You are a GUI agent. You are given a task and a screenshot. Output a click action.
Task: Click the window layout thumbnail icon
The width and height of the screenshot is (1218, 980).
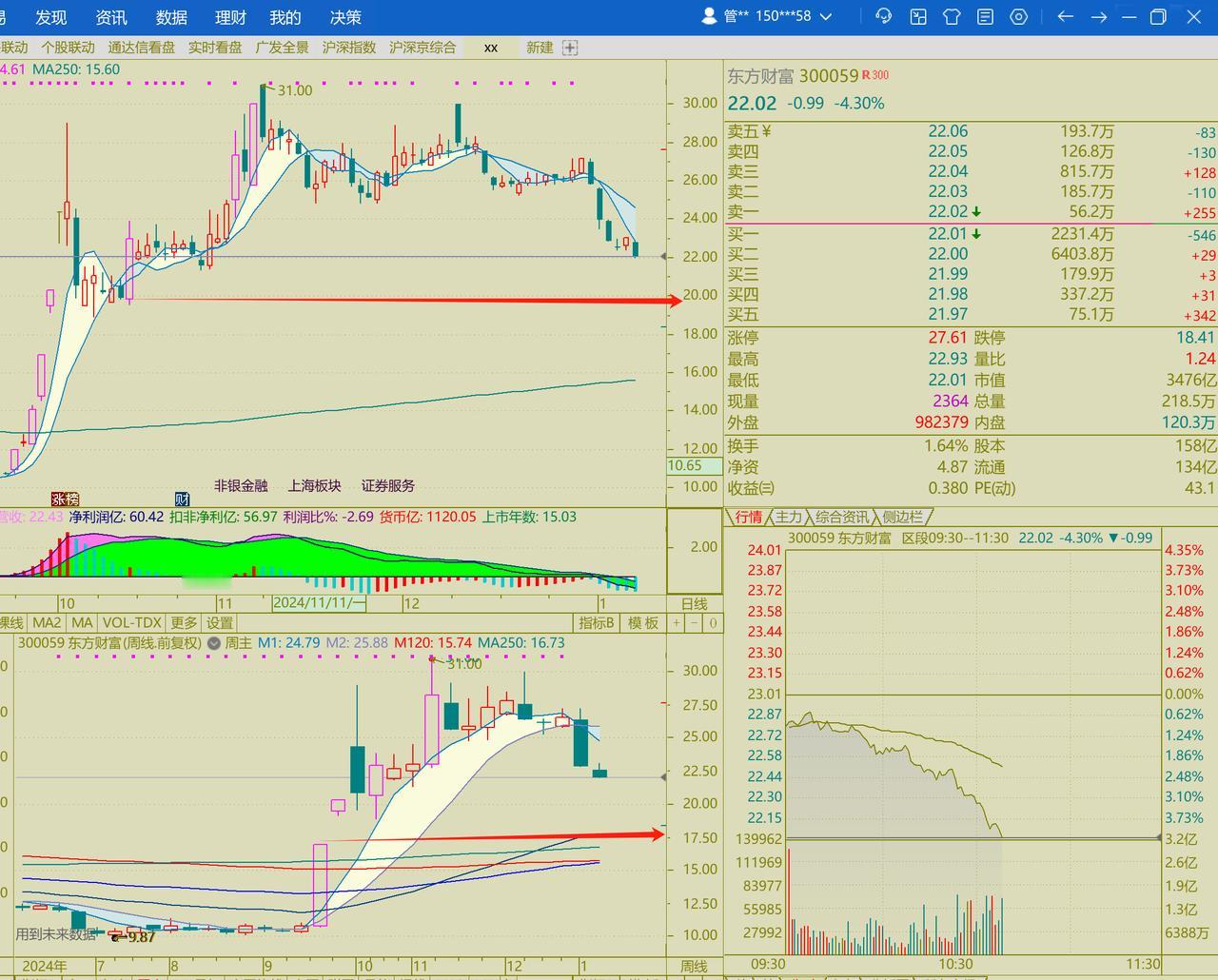point(918,16)
